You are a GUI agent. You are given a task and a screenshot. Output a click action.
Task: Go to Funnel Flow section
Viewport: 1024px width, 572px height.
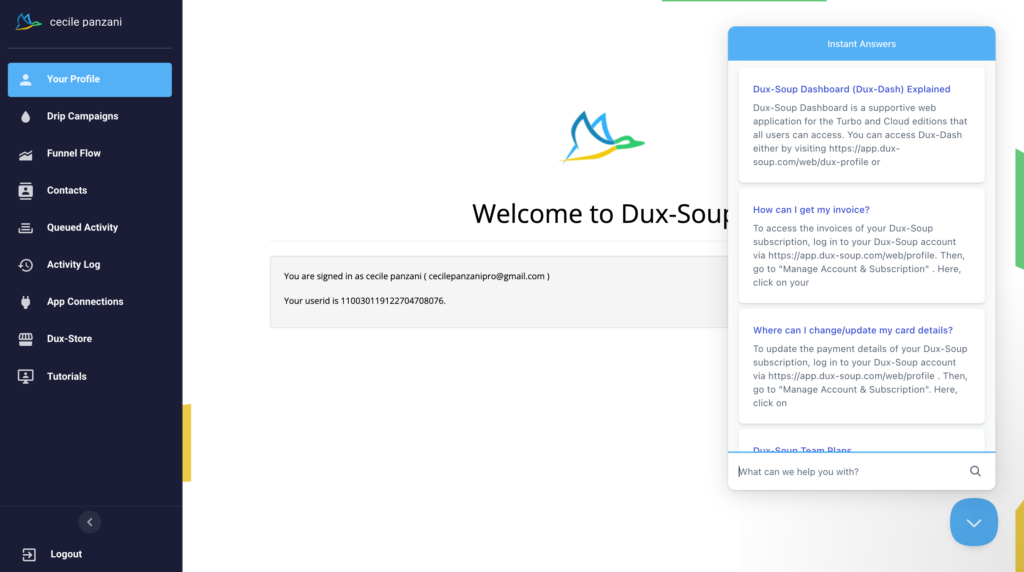[x=89, y=153]
